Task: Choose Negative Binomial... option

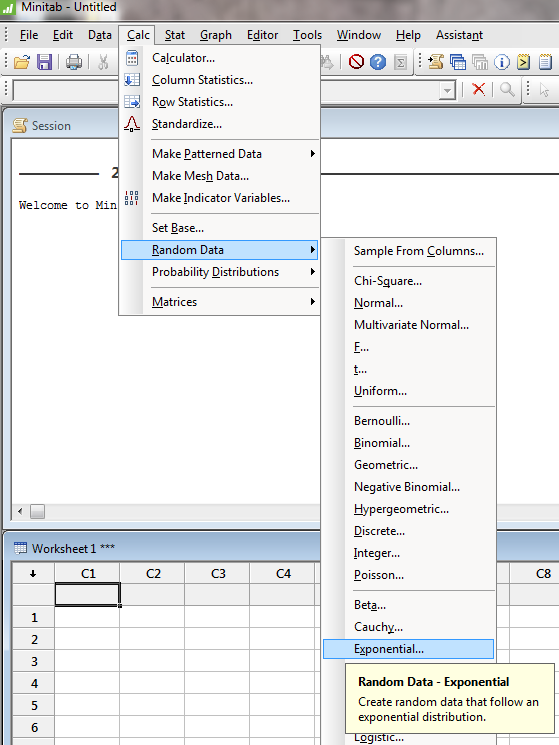Action: [408, 487]
